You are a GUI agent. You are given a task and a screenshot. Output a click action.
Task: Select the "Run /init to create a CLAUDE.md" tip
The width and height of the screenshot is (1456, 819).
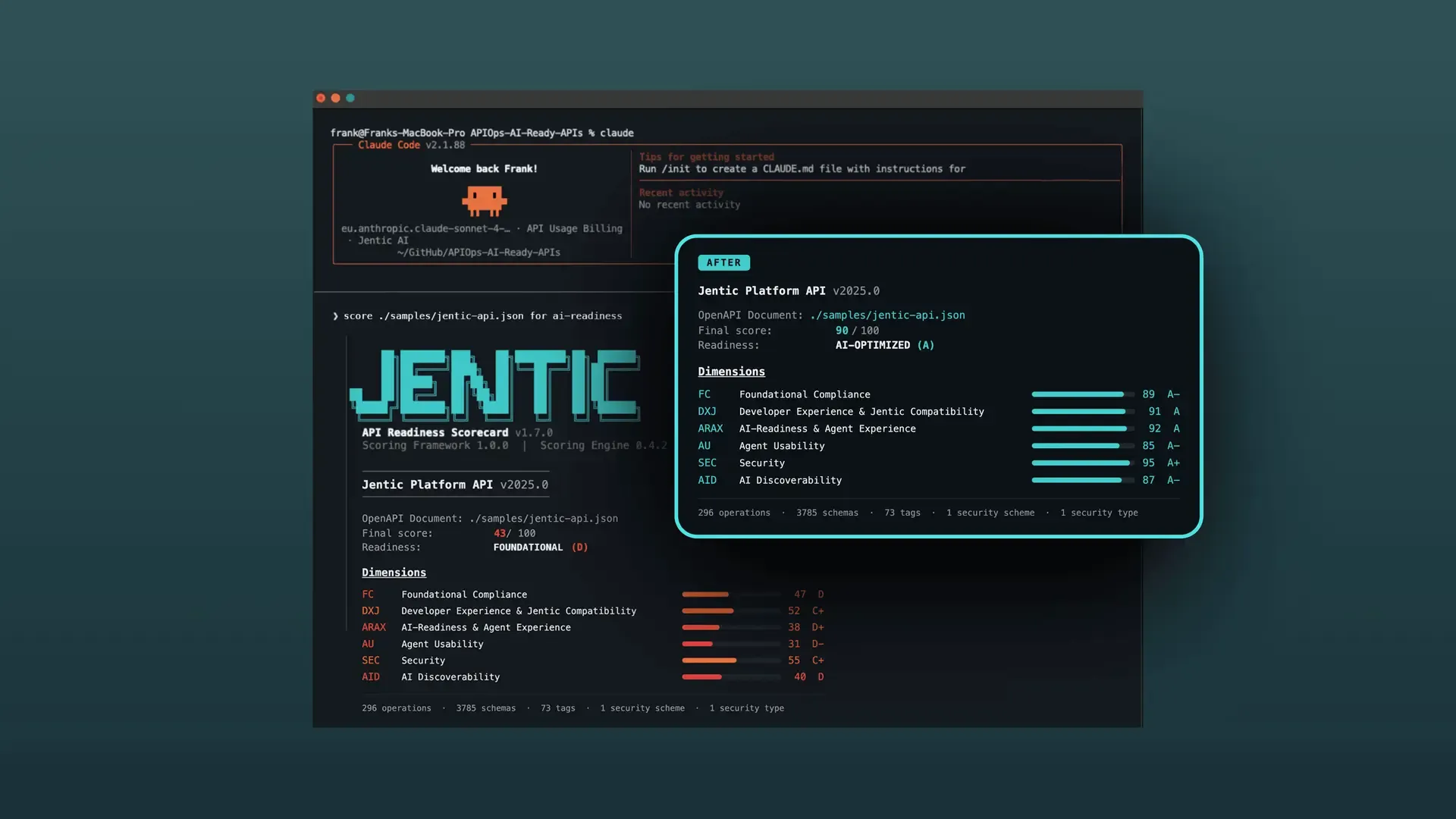802,169
